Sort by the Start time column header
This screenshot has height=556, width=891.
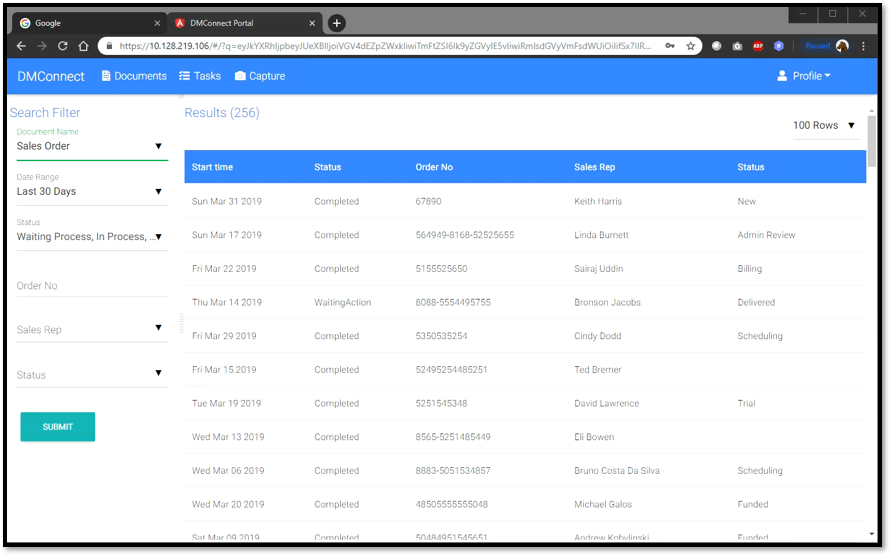tap(212, 167)
